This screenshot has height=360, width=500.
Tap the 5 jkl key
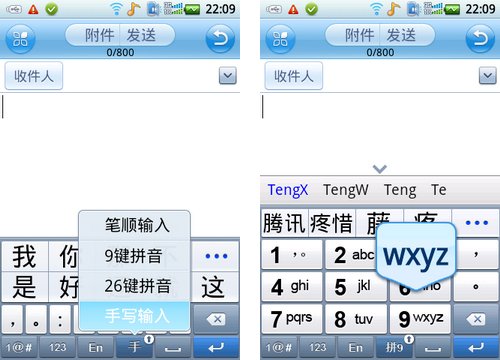[x=356, y=287]
